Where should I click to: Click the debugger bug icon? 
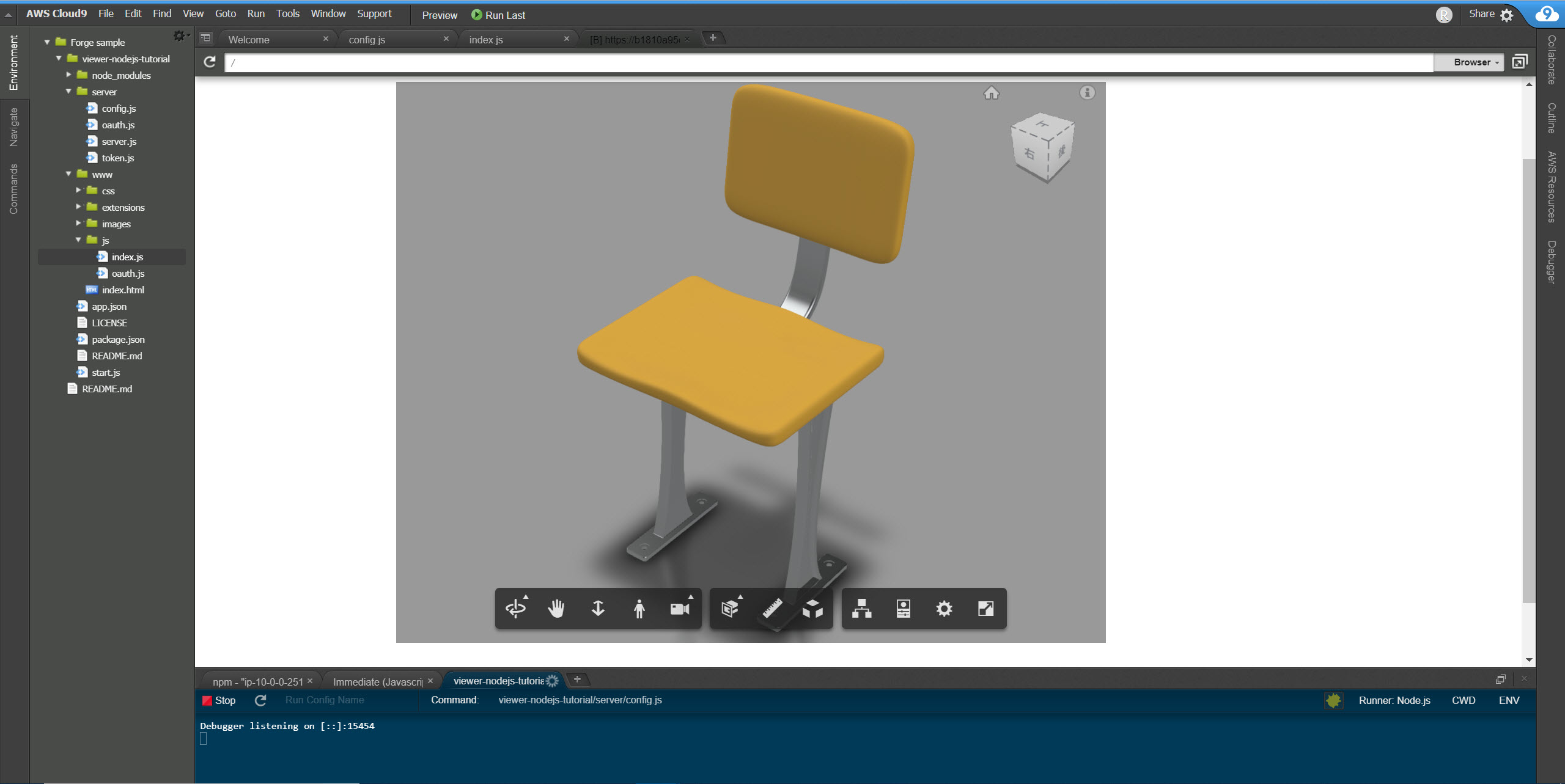coord(1333,700)
